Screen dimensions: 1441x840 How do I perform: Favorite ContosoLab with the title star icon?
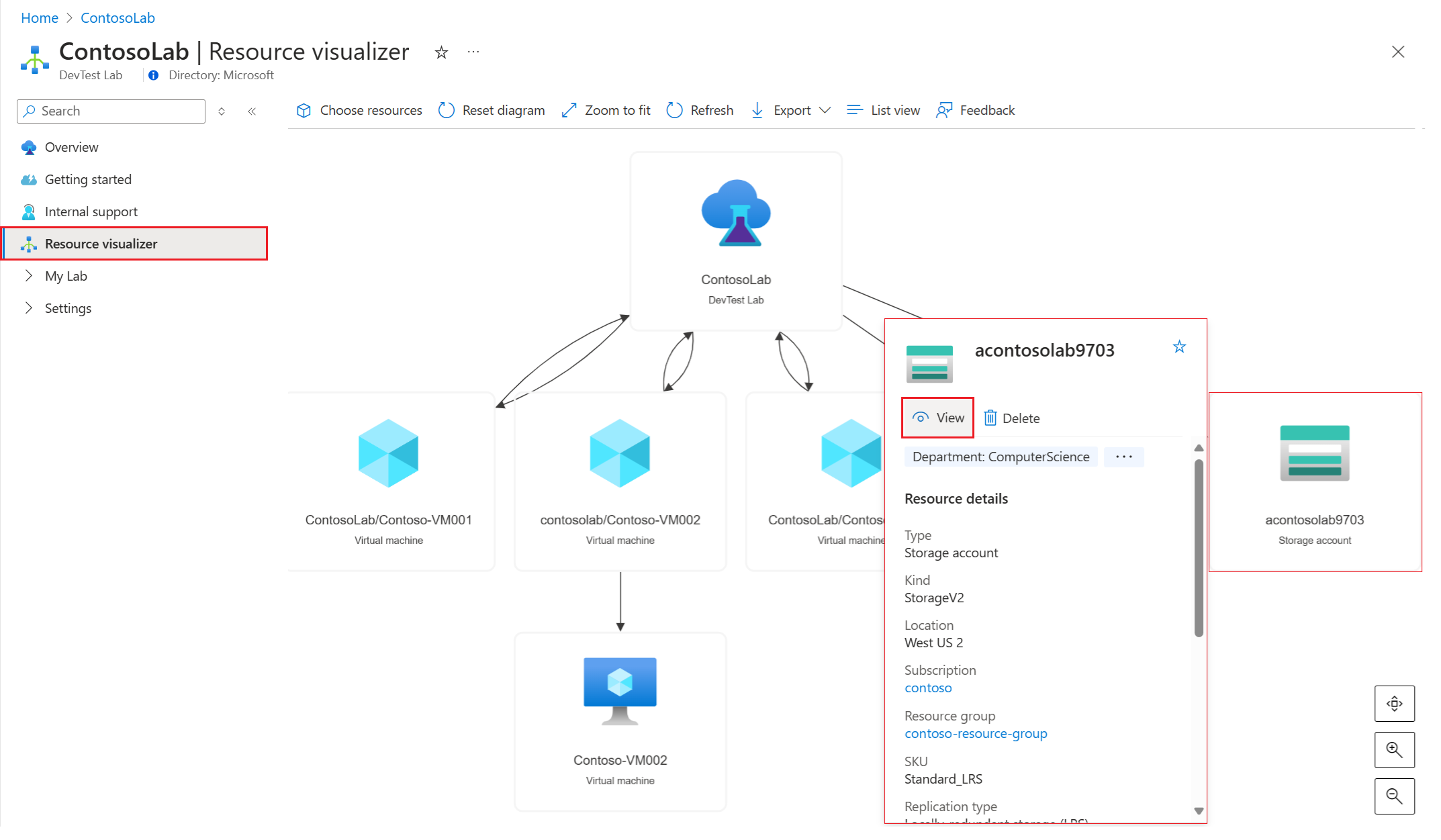click(441, 52)
